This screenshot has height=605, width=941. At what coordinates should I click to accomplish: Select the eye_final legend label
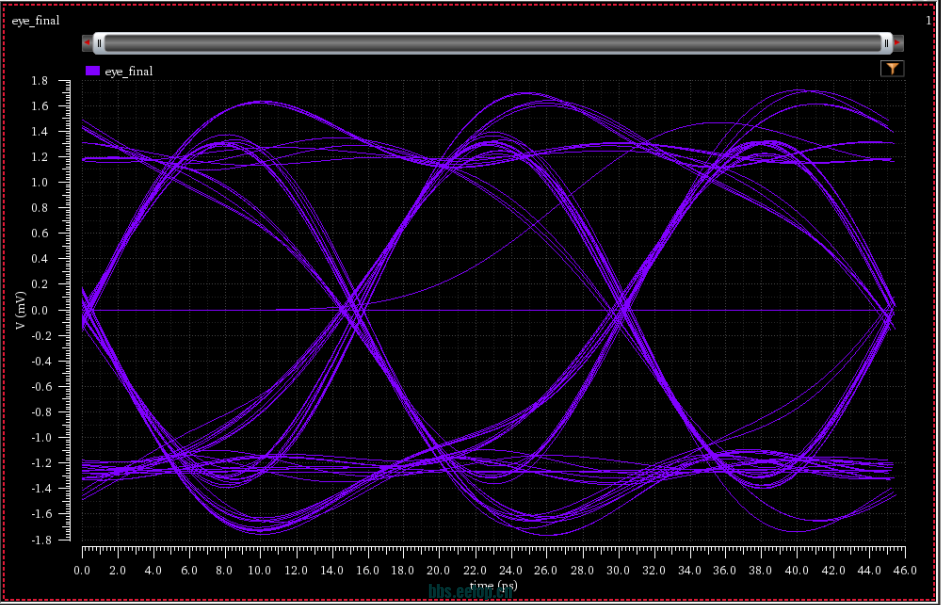128,71
